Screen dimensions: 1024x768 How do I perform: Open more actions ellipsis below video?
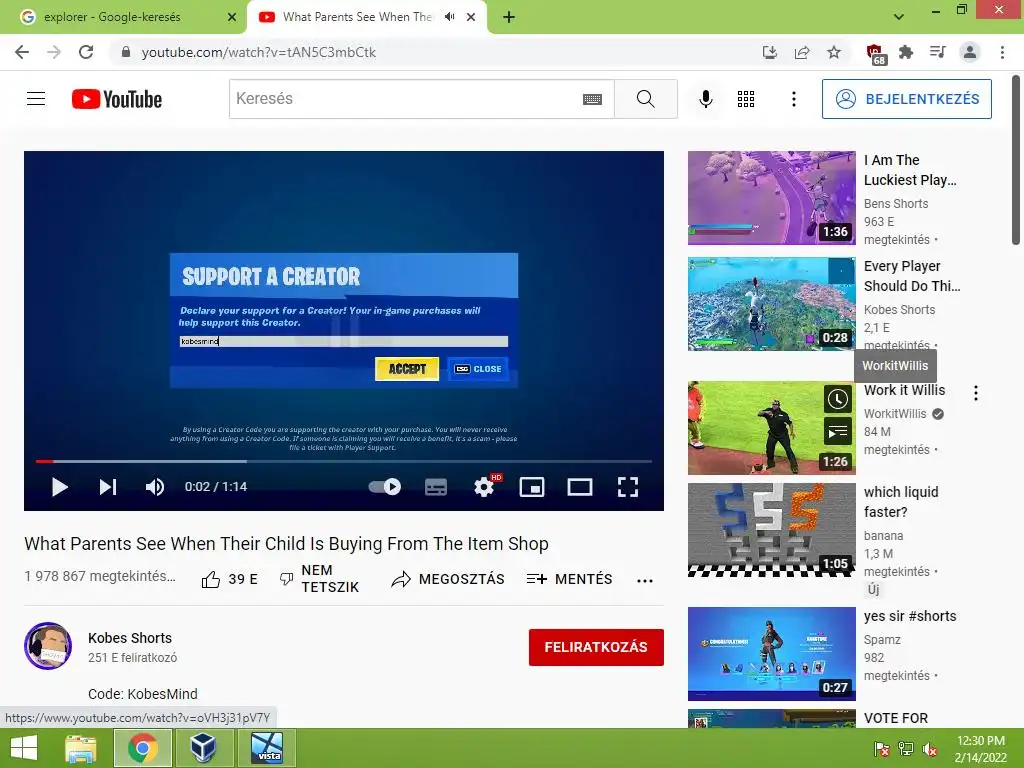(645, 581)
